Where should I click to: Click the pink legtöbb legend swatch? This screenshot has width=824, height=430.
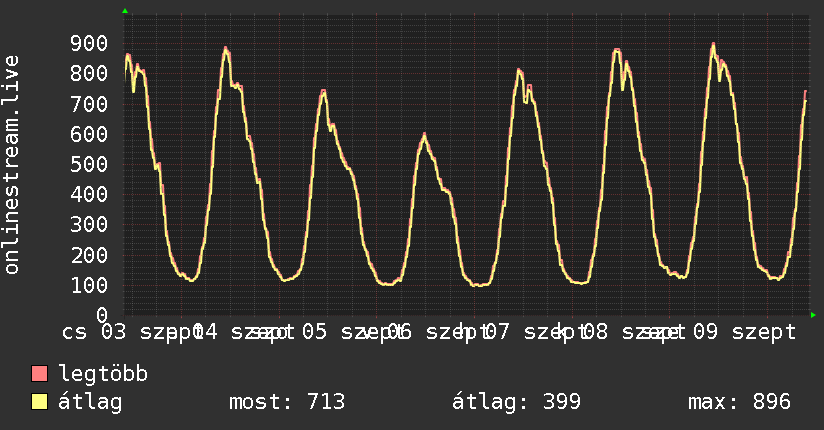[x=39, y=373]
